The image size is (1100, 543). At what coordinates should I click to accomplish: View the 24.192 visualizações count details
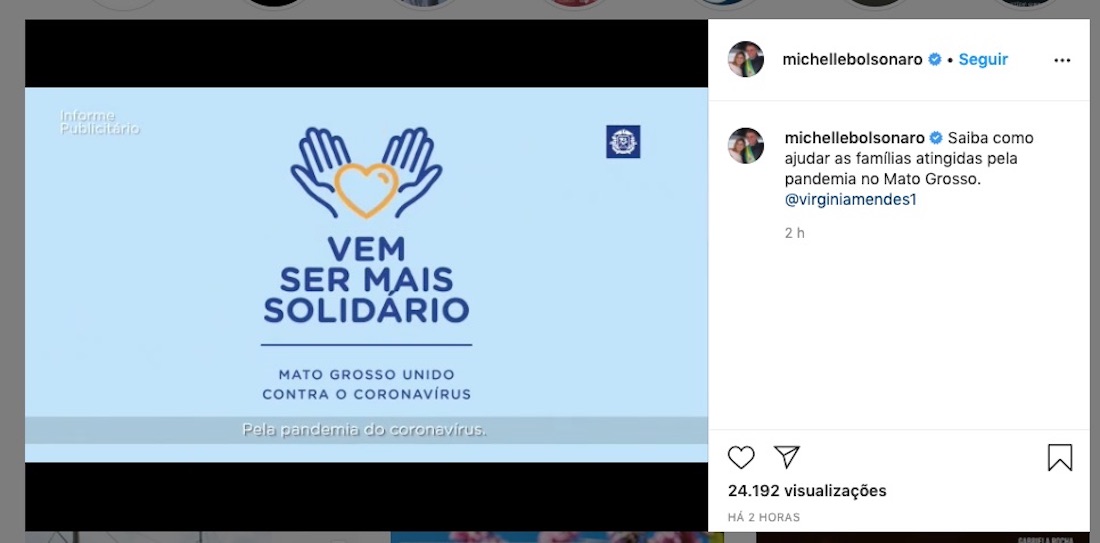(807, 490)
